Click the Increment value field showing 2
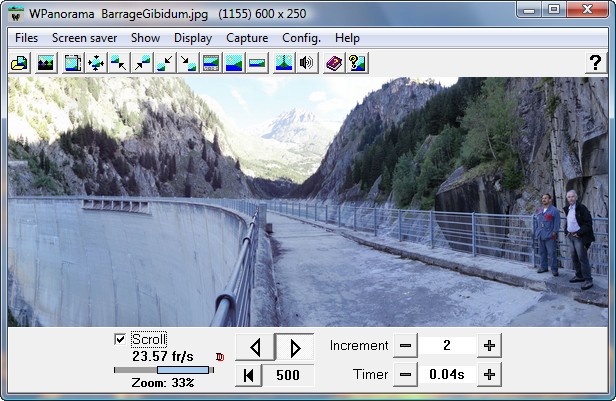 (447, 346)
